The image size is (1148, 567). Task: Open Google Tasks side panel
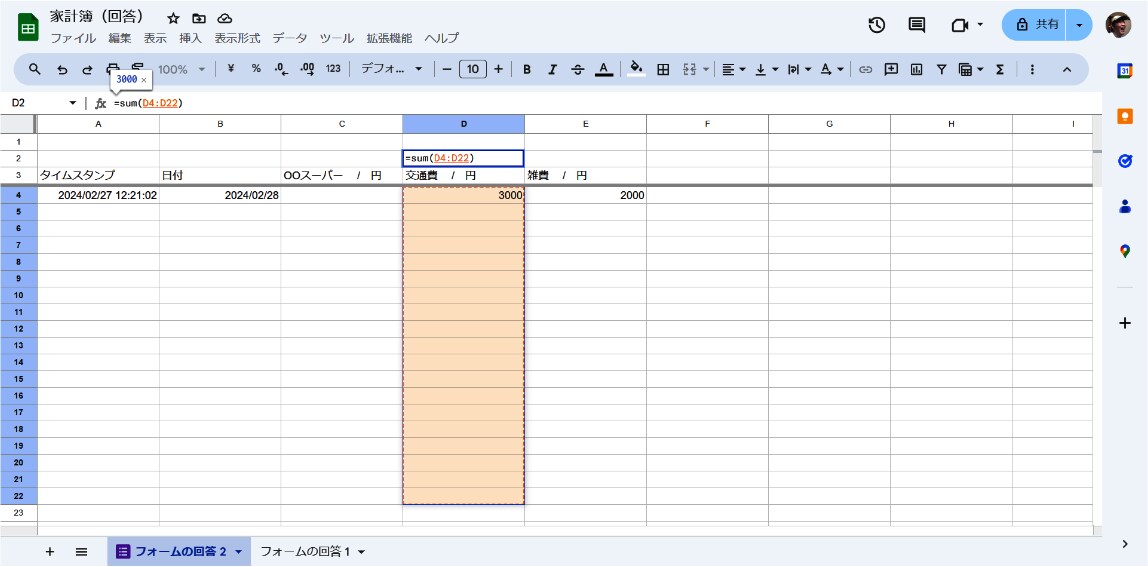pos(1125,161)
